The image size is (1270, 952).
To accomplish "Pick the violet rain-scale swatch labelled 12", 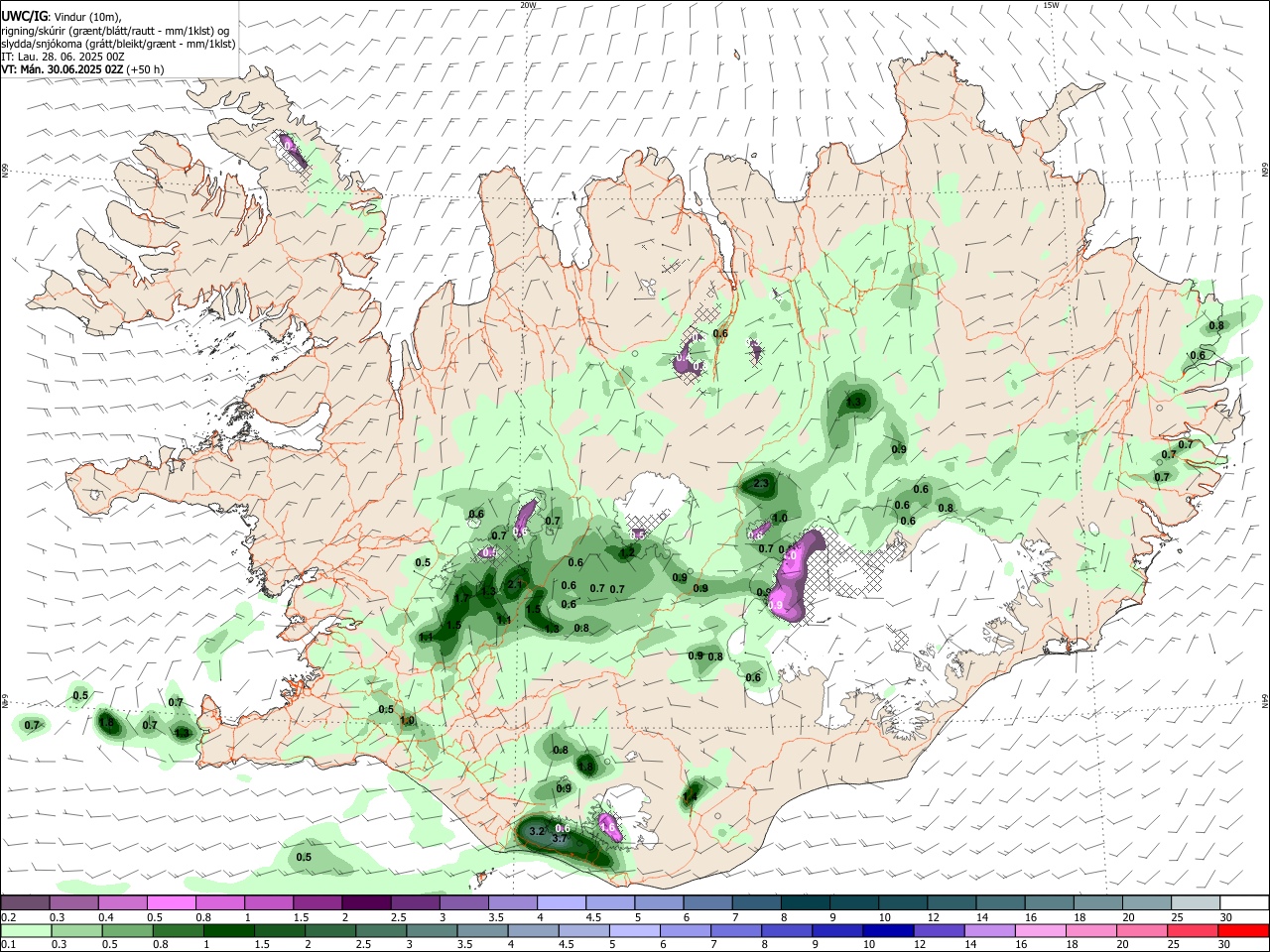I will [939, 930].
